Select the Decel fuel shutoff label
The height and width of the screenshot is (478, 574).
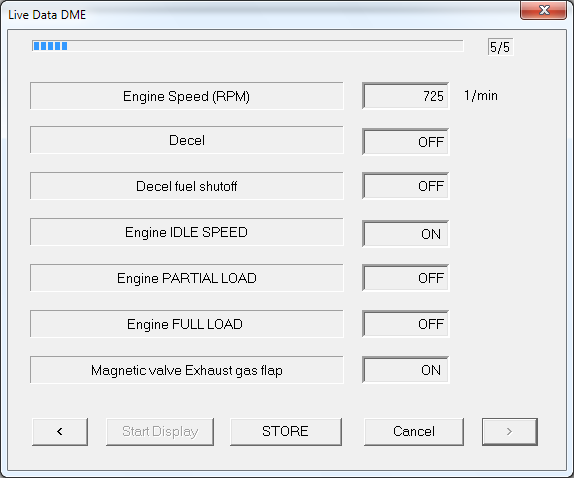point(187,186)
